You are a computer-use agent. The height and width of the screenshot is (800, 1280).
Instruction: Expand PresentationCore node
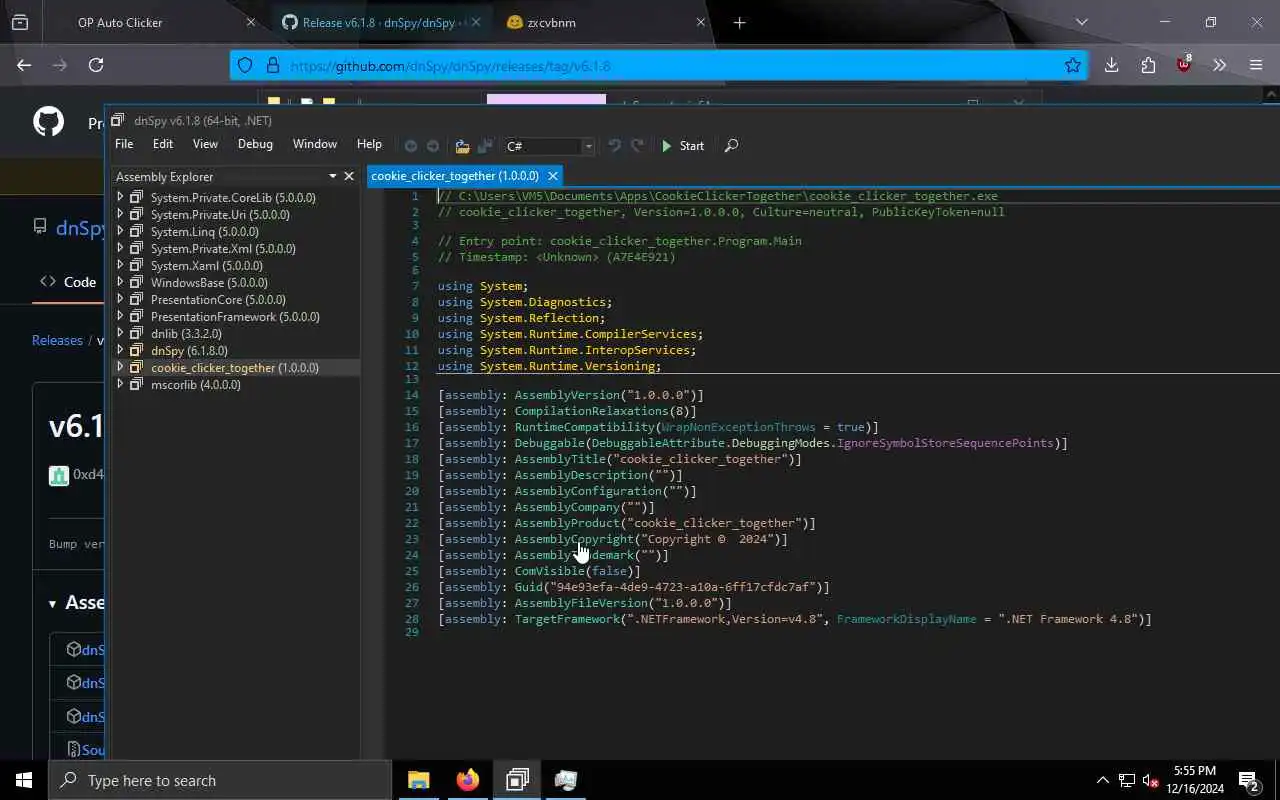click(120, 300)
